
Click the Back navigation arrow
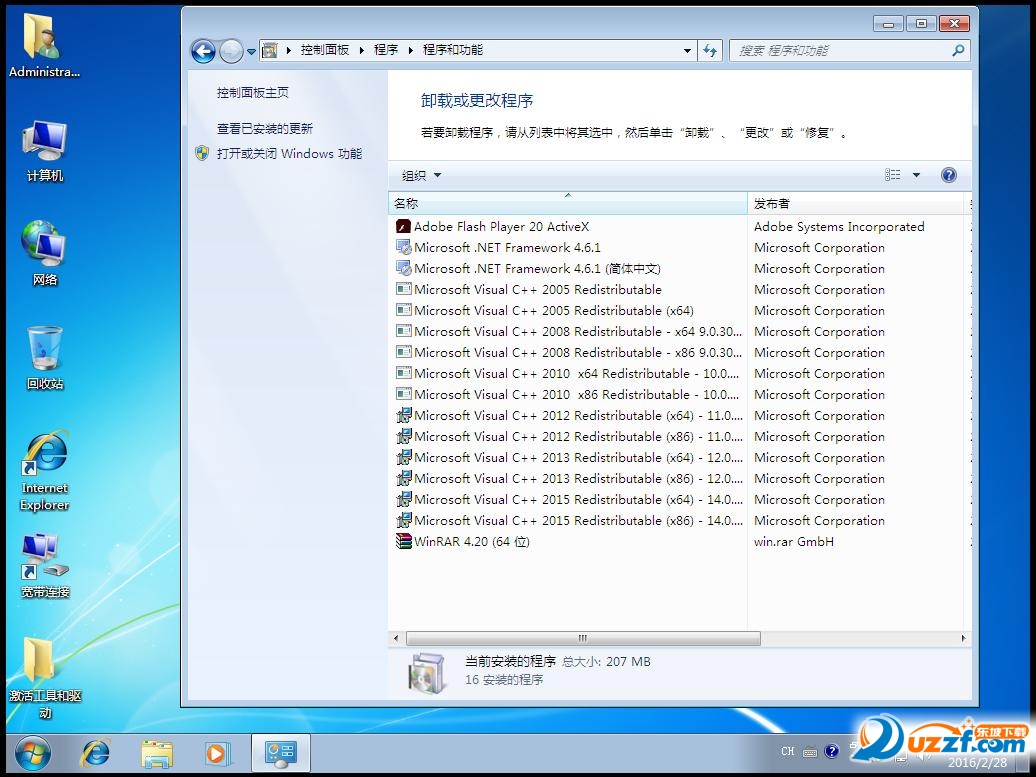point(203,51)
